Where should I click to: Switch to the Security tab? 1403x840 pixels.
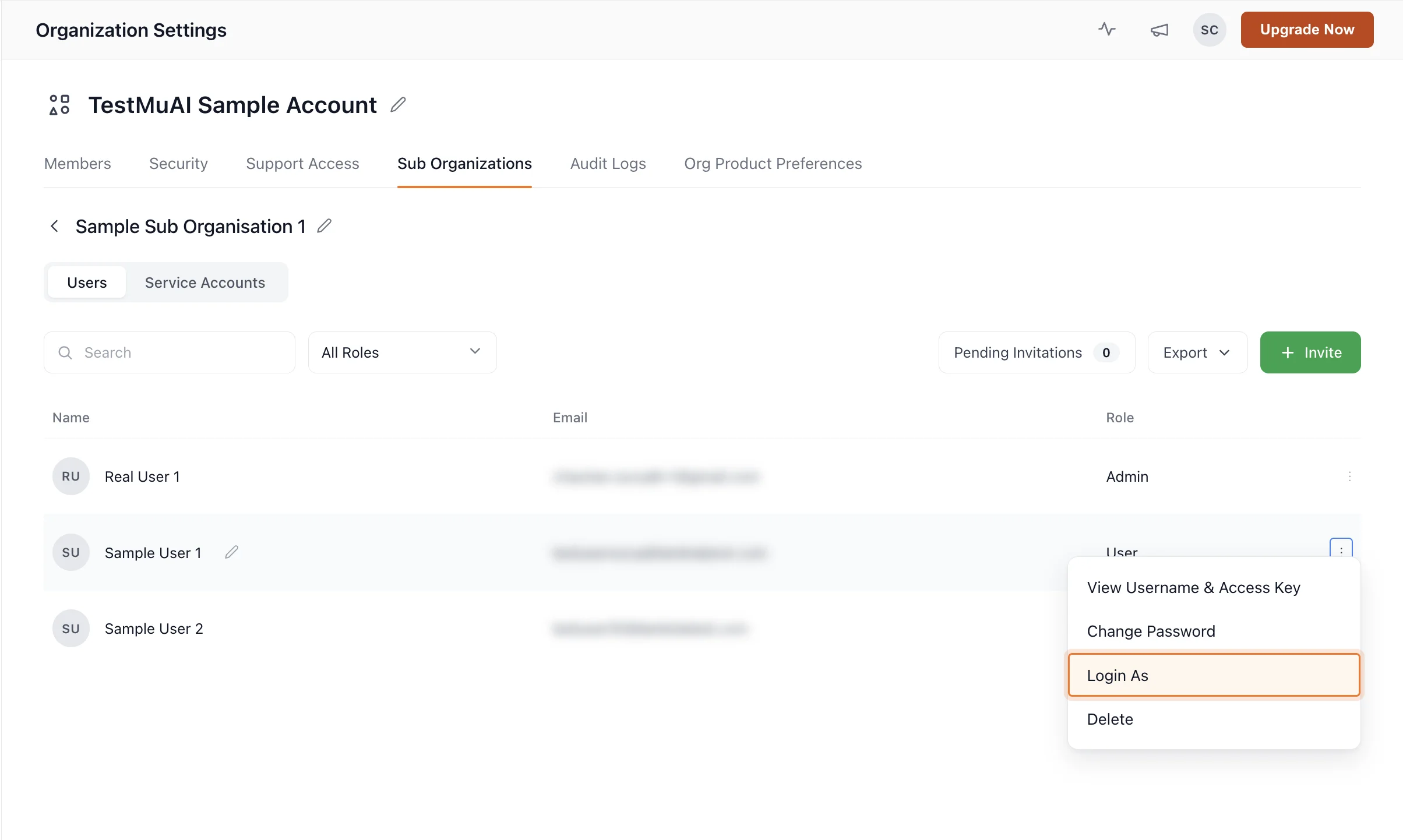[178, 164]
